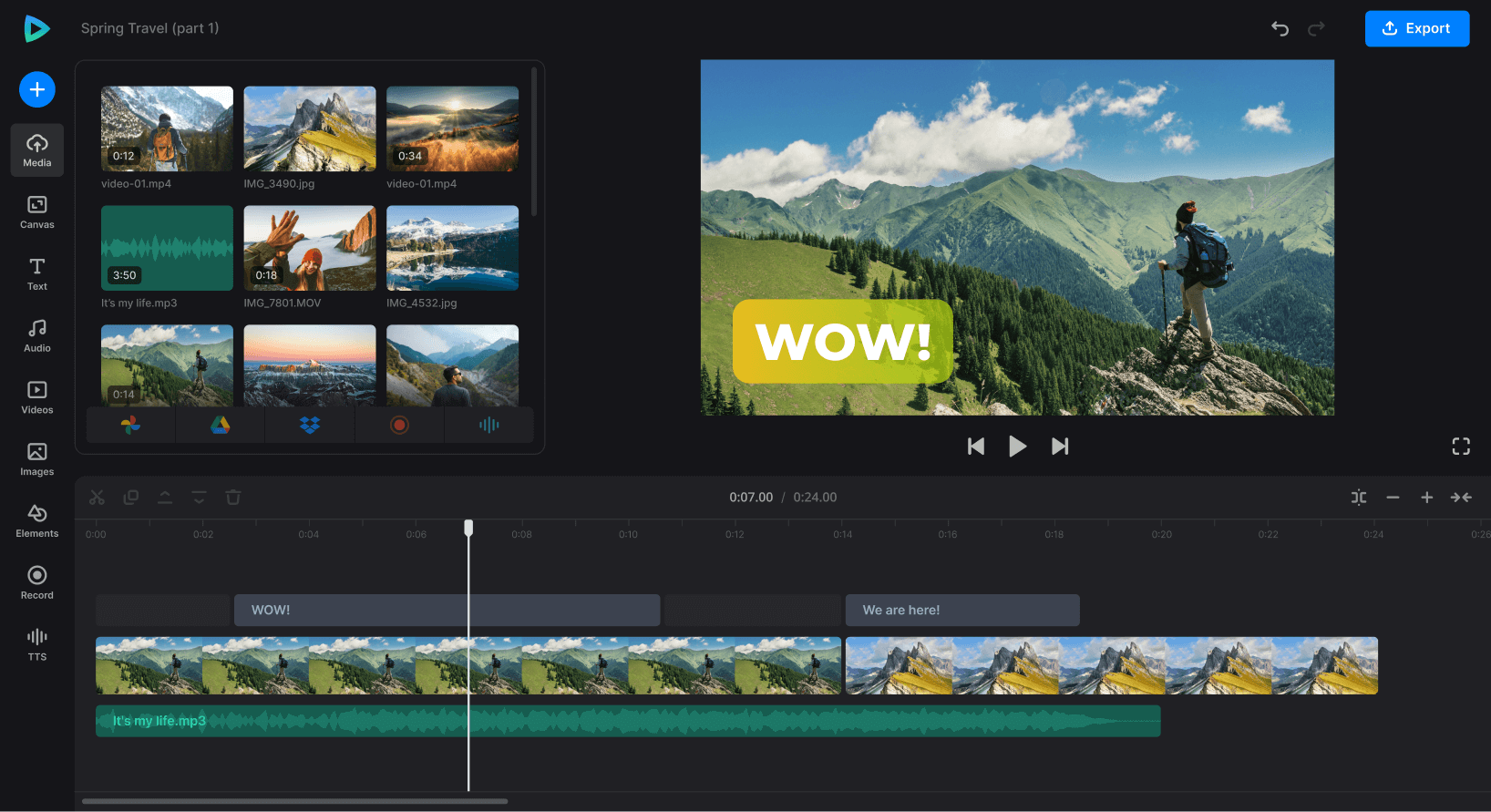Toggle fullscreen preview

1461,447
